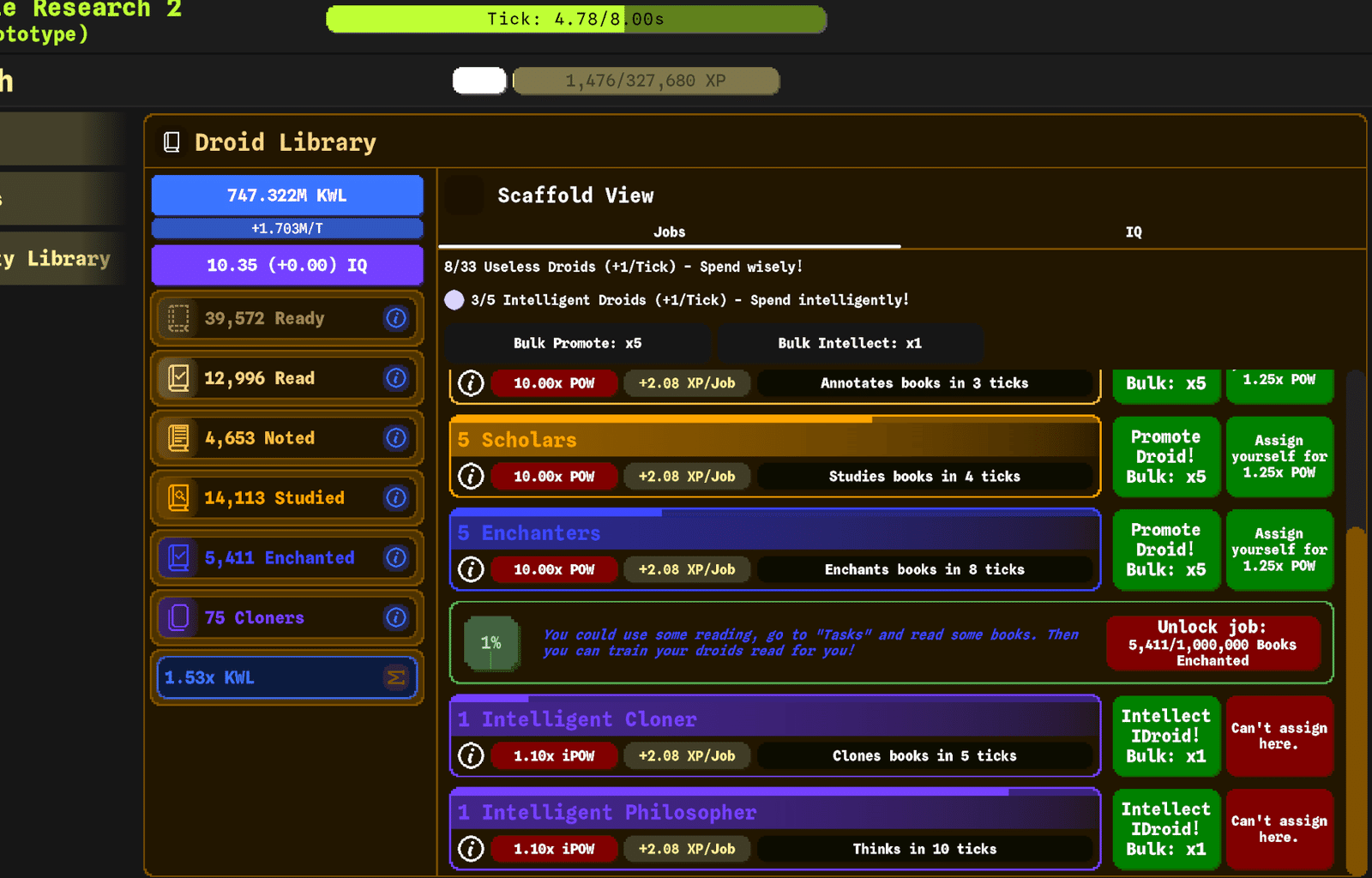The image size is (1372, 878).
Task: Click info icon for 75 Cloners
Action: 395,617
